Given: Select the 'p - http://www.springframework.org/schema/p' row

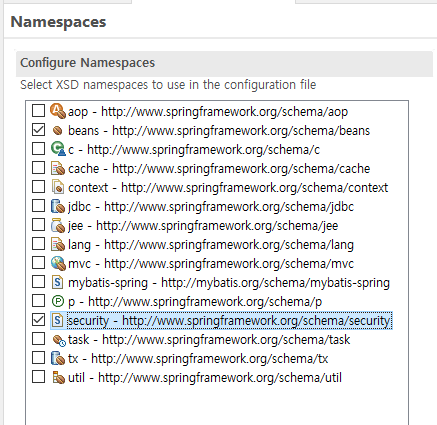Looking at the screenshot, I should [x=195, y=302].
